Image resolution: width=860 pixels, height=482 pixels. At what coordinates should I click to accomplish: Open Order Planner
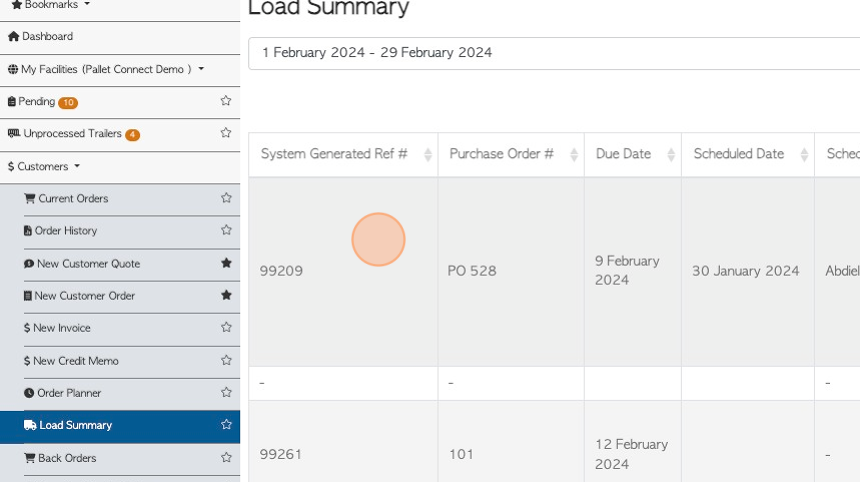tap(63, 393)
